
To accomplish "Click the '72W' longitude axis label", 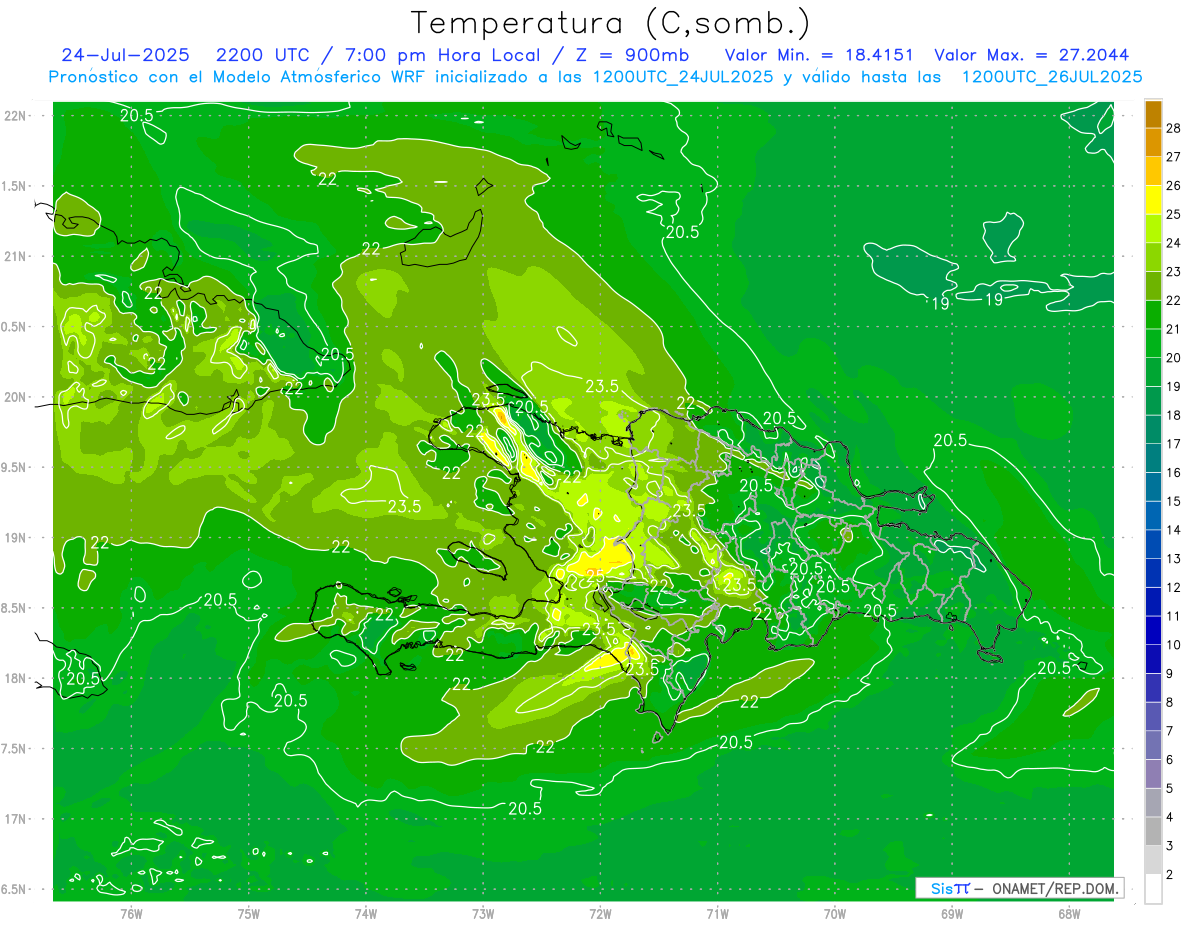I will (600, 913).
